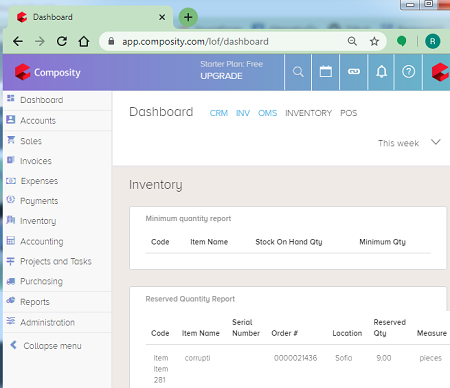
Task: Click the site lock icon in address bar
Action: pyautogui.click(x=111, y=41)
